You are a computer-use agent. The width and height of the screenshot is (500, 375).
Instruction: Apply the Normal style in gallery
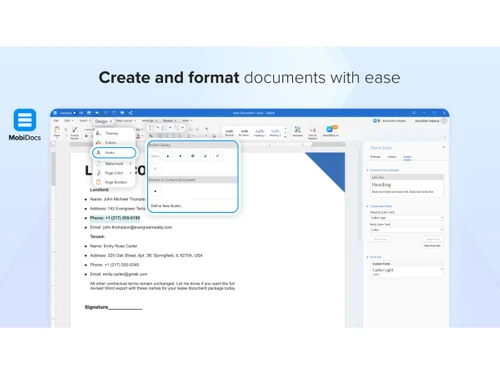pos(229,132)
